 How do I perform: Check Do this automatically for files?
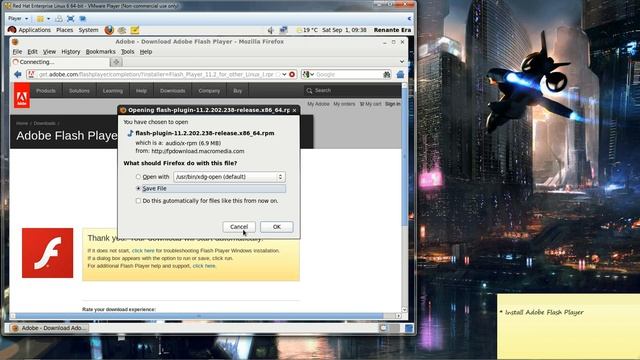point(138,201)
